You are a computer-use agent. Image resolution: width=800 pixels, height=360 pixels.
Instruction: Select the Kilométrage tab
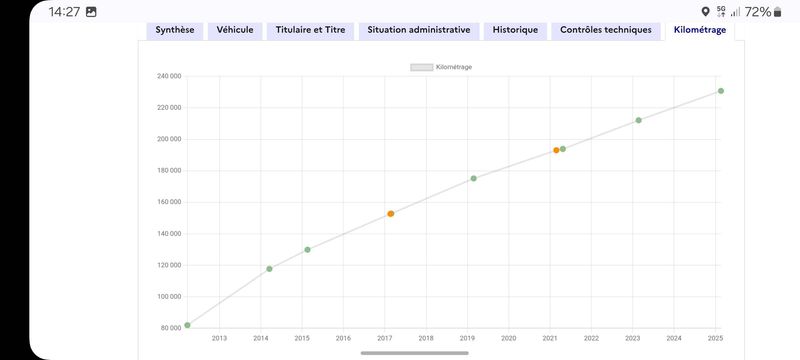tap(699, 31)
